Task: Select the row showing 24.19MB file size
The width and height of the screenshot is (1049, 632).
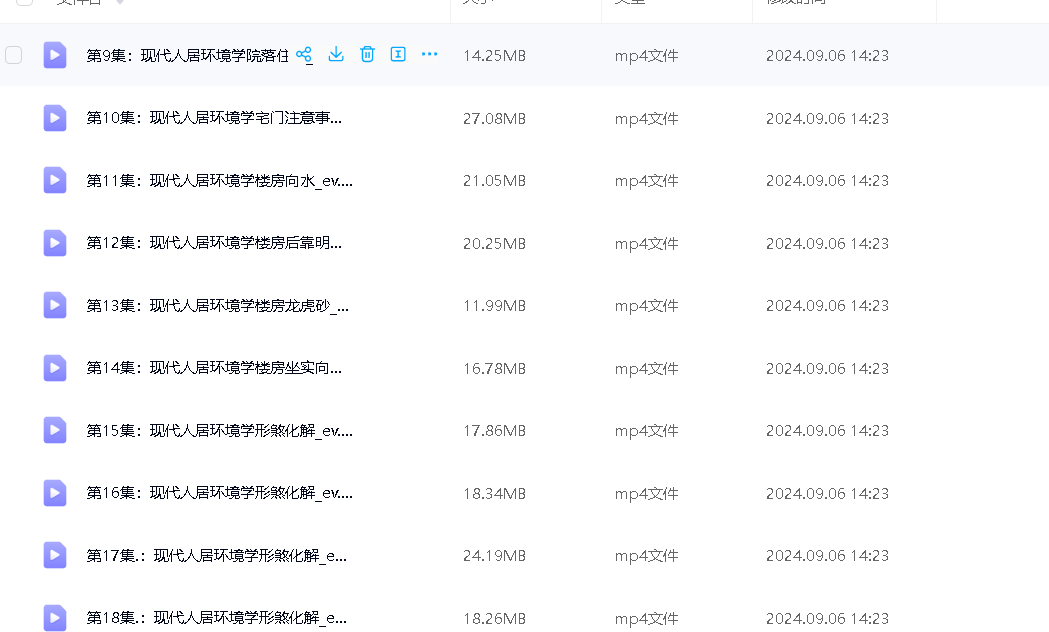Action: tap(494, 556)
